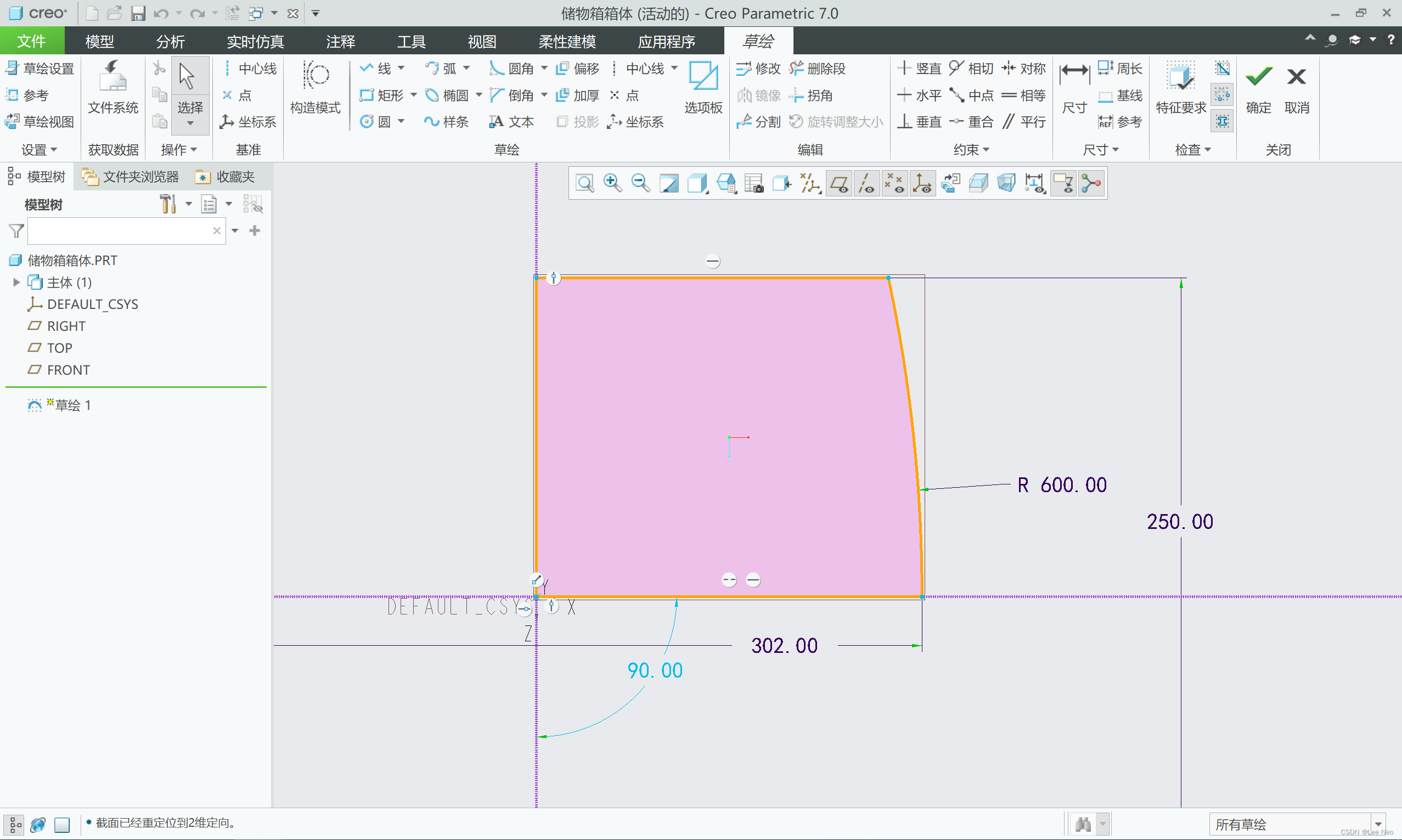The height and width of the screenshot is (840, 1402).
Task: Click the 删除段 delete segment tool
Action: (x=817, y=69)
